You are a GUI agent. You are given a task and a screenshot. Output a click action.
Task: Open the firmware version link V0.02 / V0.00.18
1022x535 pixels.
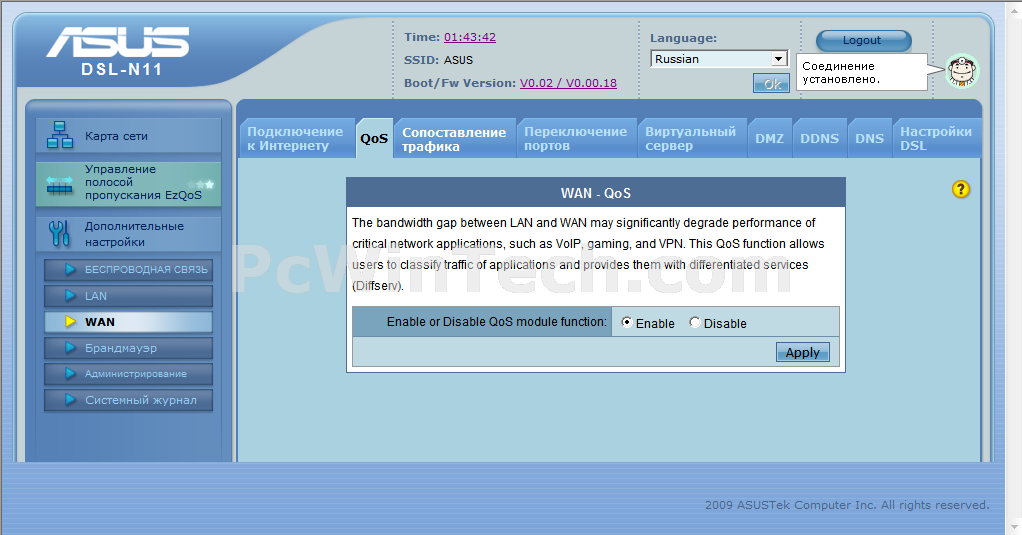pyautogui.click(x=568, y=83)
